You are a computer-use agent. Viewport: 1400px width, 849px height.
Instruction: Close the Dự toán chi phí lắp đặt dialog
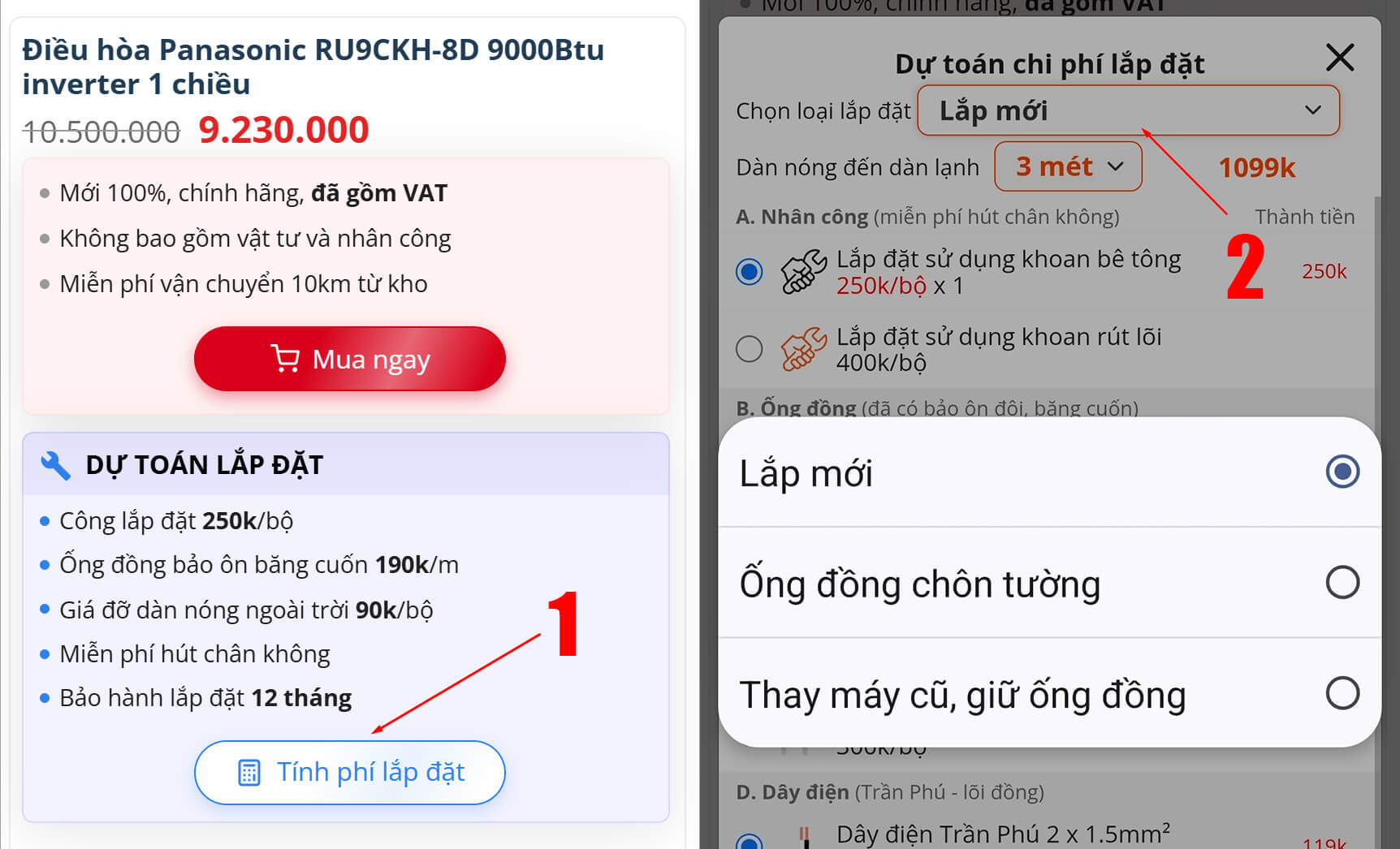coord(1339,58)
